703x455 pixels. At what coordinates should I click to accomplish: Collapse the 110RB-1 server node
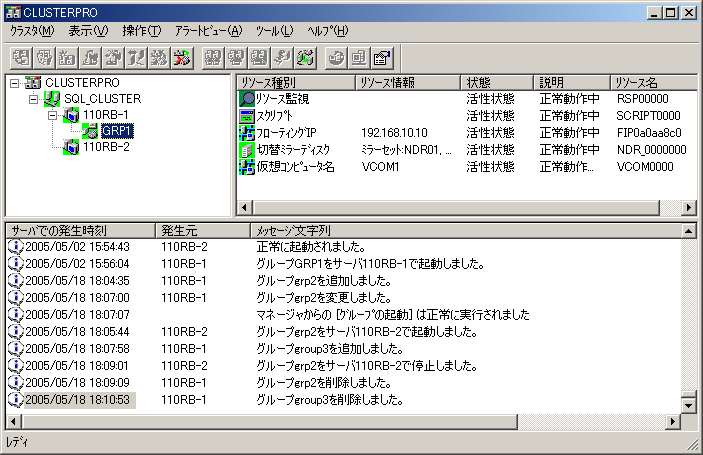52,115
